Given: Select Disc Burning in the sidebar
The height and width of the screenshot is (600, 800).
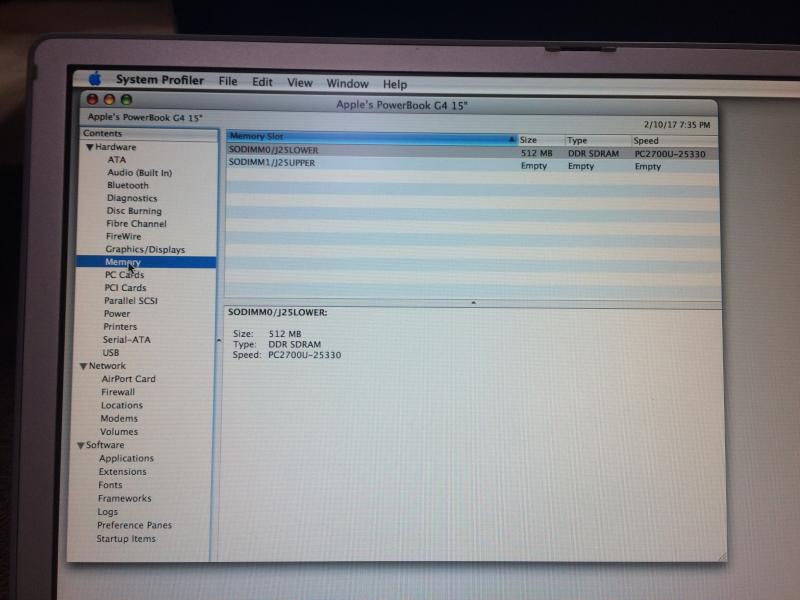Looking at the screenshot, I should tap(134, 211).
